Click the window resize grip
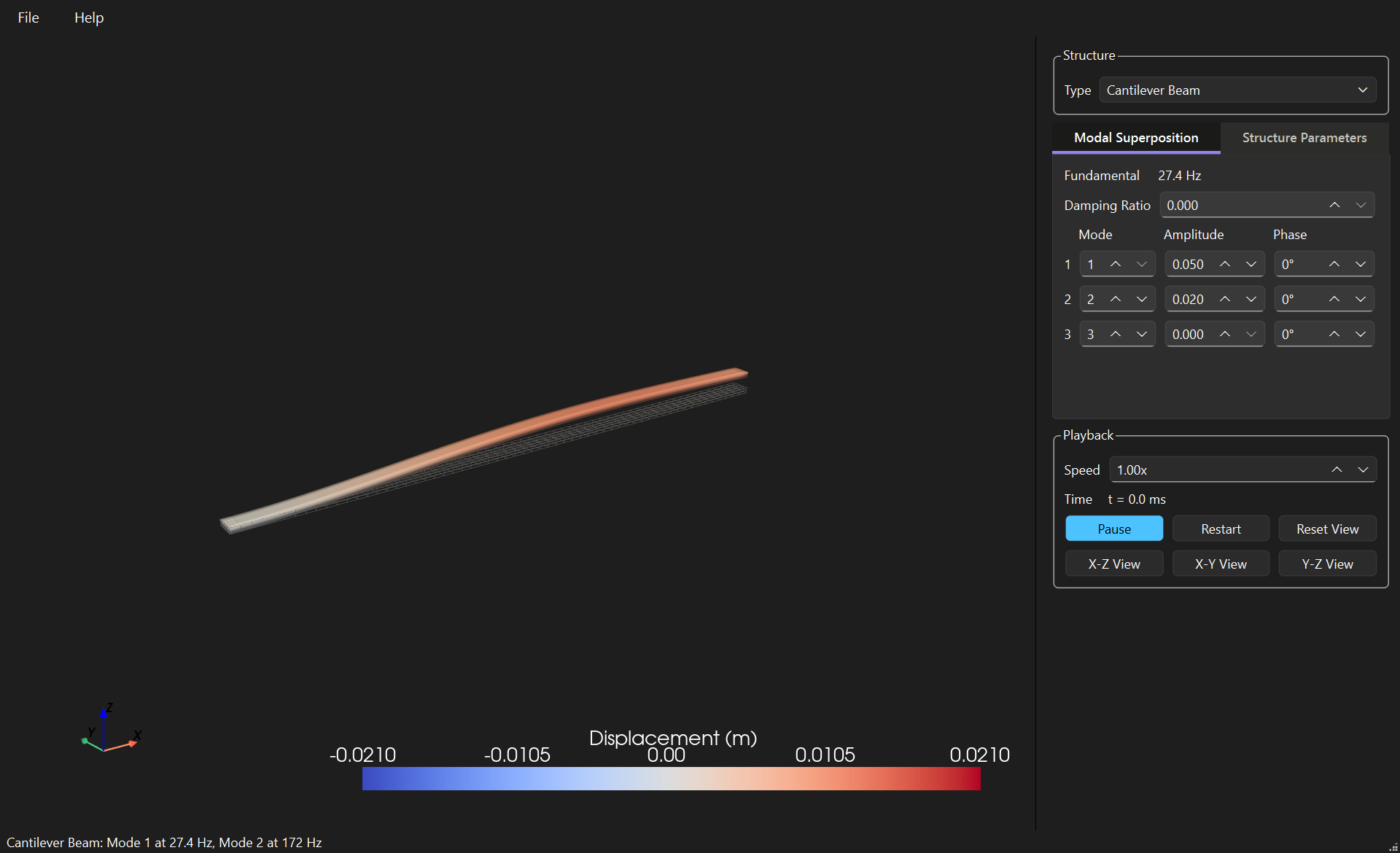This screenshot has height=853, width=1400. (x=1393, y=846)
